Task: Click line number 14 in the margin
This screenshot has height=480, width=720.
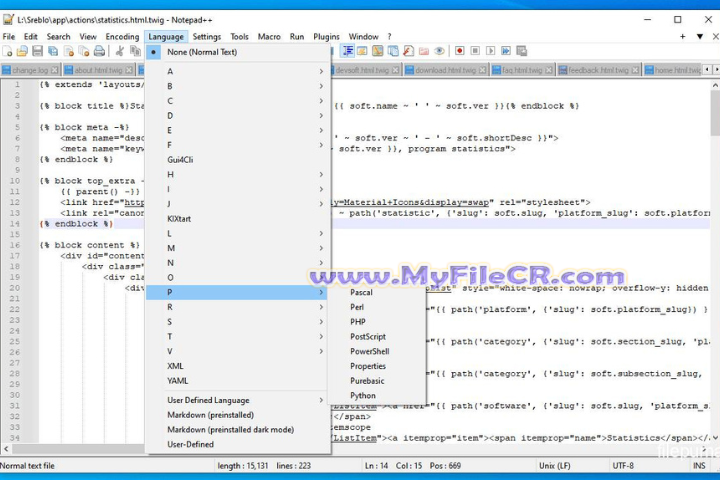Action: click(x=15, y=224)
